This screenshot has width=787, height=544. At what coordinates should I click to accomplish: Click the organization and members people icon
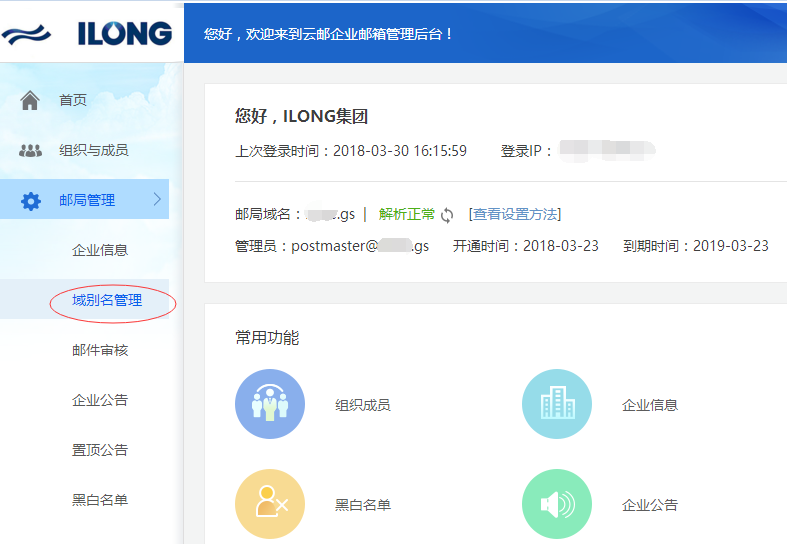point(30,150)
